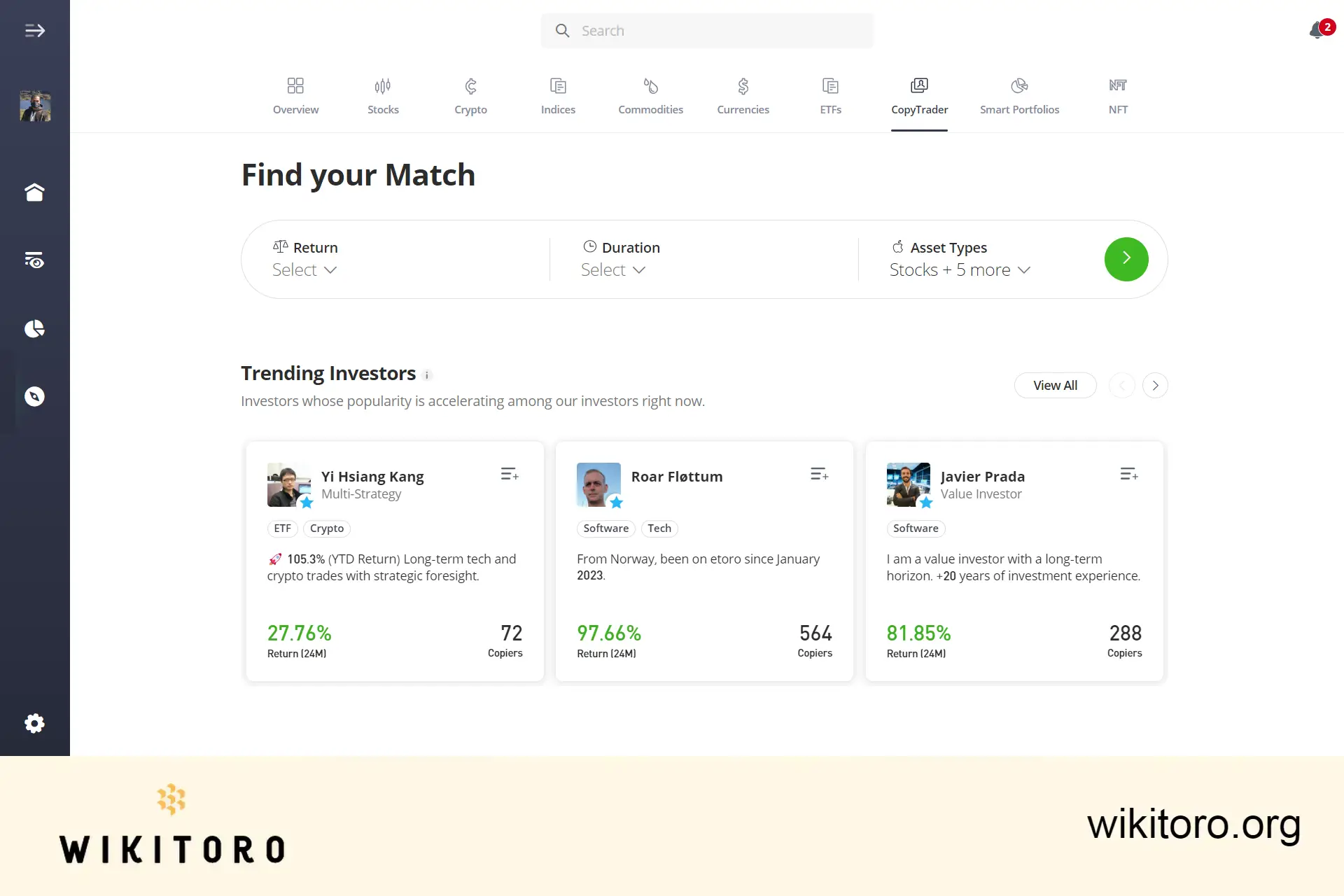Viewport: 1344px width, 896px height.
Task: Click the info icon next to Trending Investors
Action: tap(427, 375)
